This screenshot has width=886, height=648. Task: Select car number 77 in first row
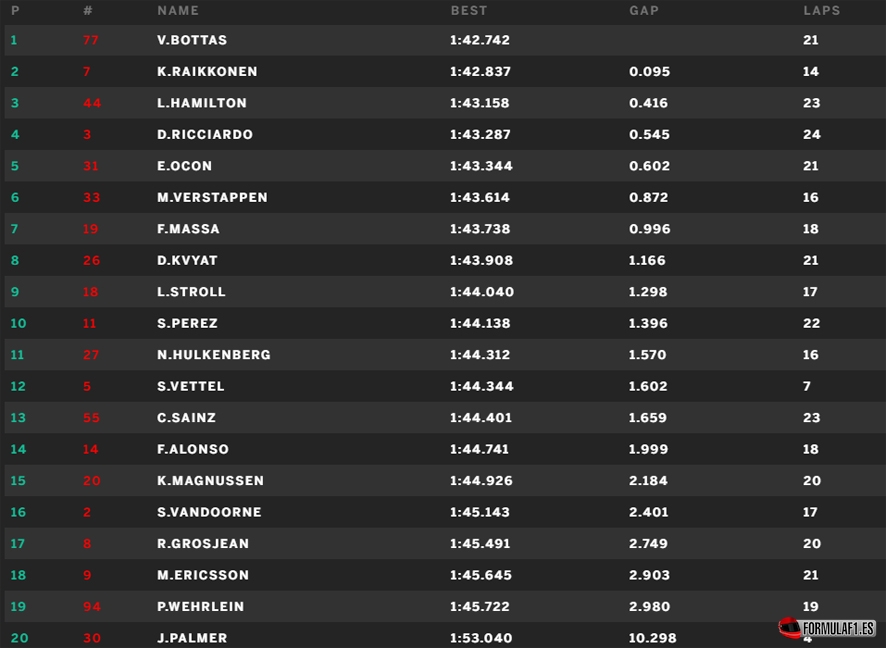coord(90,40)
